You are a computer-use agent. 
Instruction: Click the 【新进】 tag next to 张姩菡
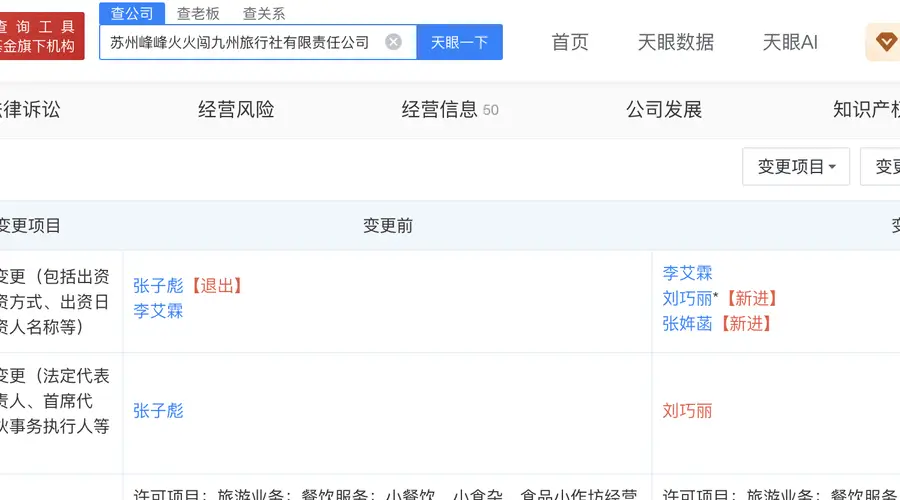click(746, 323)
